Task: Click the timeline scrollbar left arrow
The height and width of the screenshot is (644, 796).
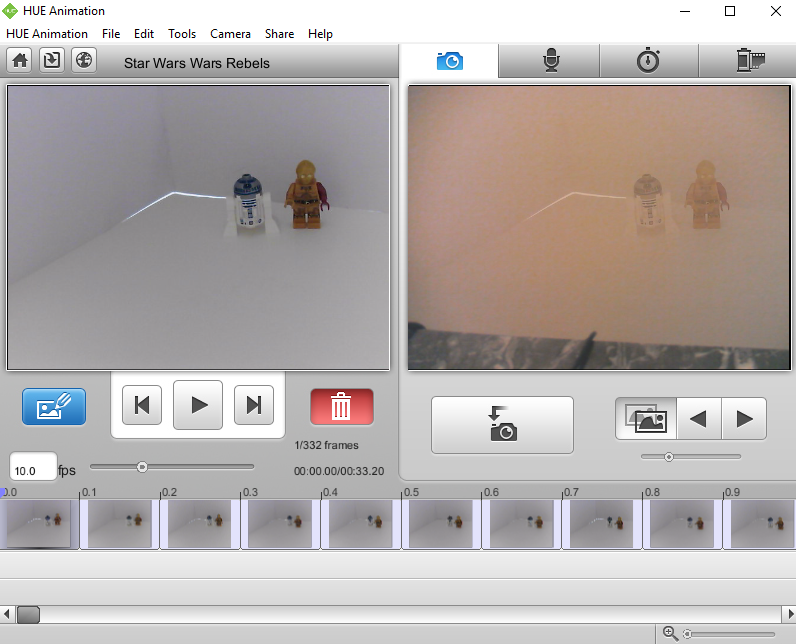Action: [x=7, y=614]
